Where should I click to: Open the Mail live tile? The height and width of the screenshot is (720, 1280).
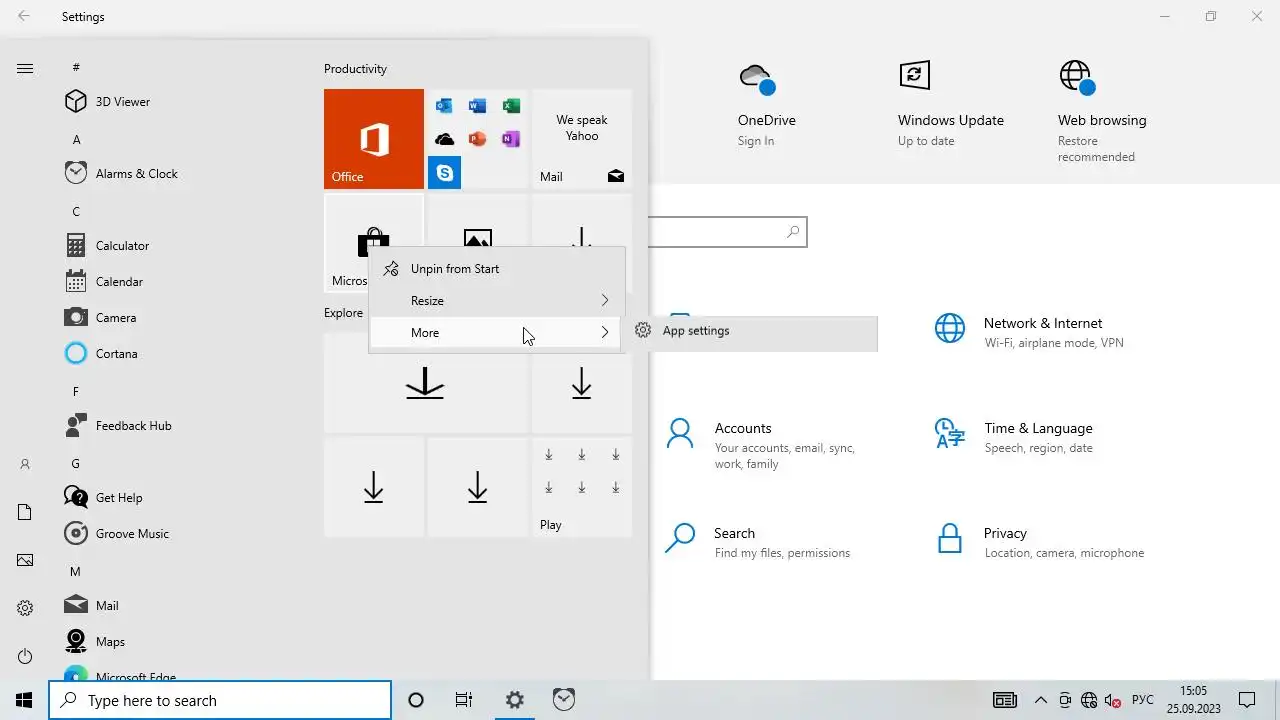(x=582, y=139)
